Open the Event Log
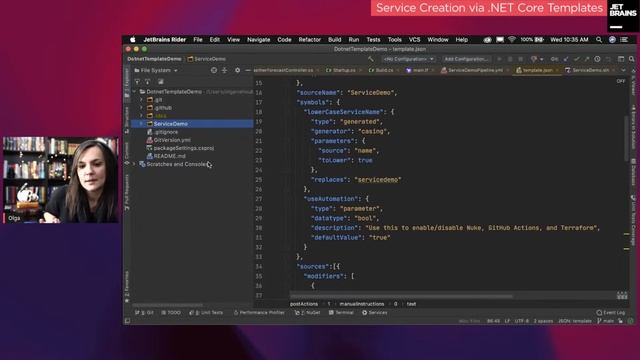 pyautogui.click(x=611, y=313)
